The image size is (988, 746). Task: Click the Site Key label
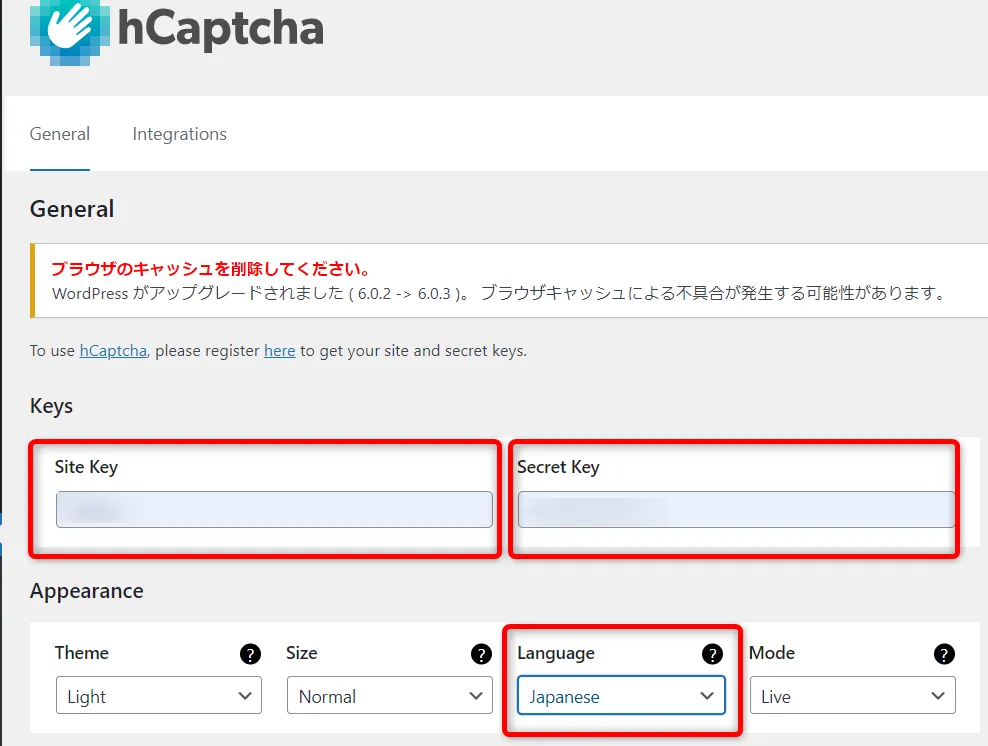pyautogui.click(x=86, y=467)
